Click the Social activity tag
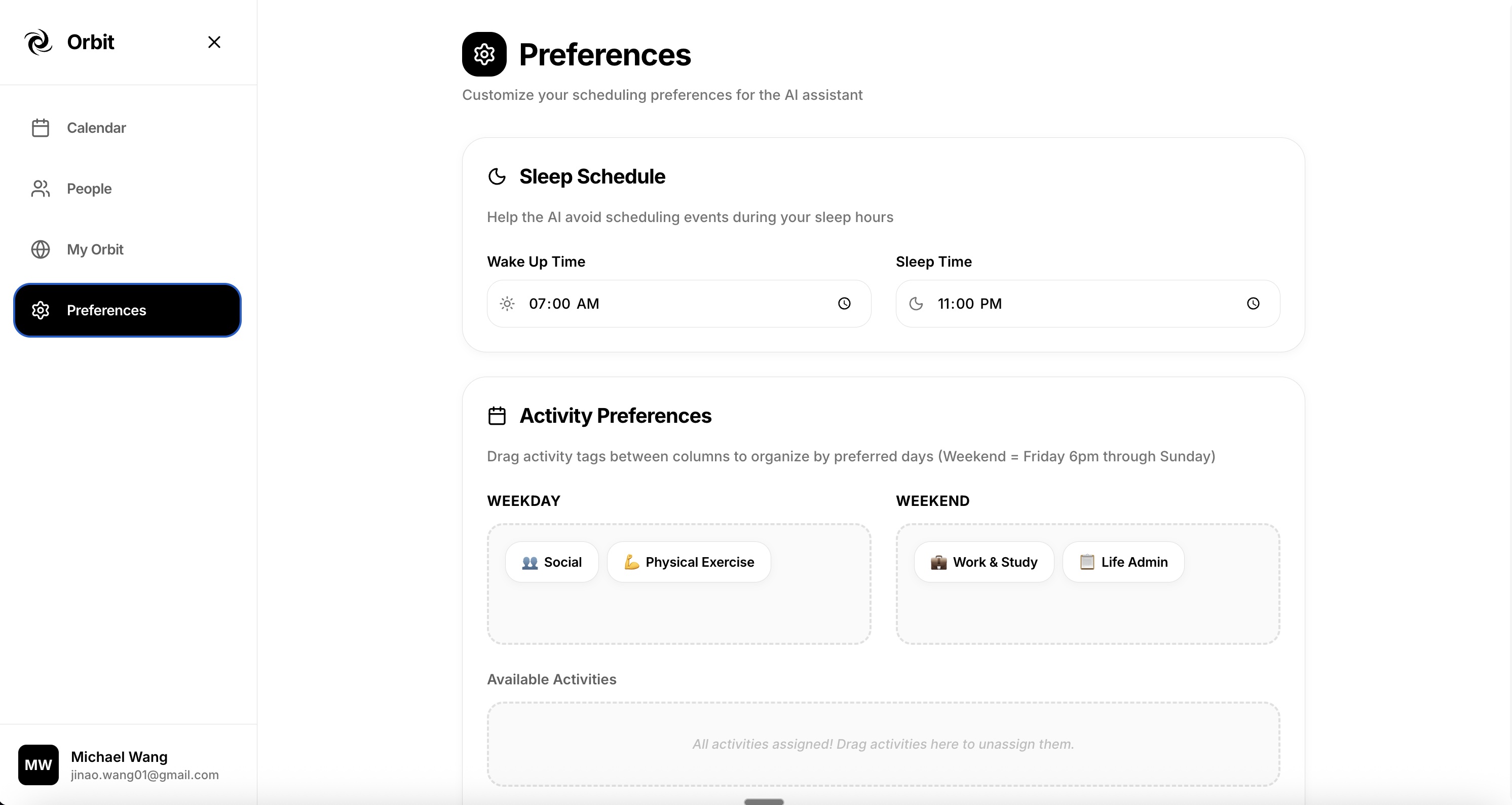 [x=552, y=562]
